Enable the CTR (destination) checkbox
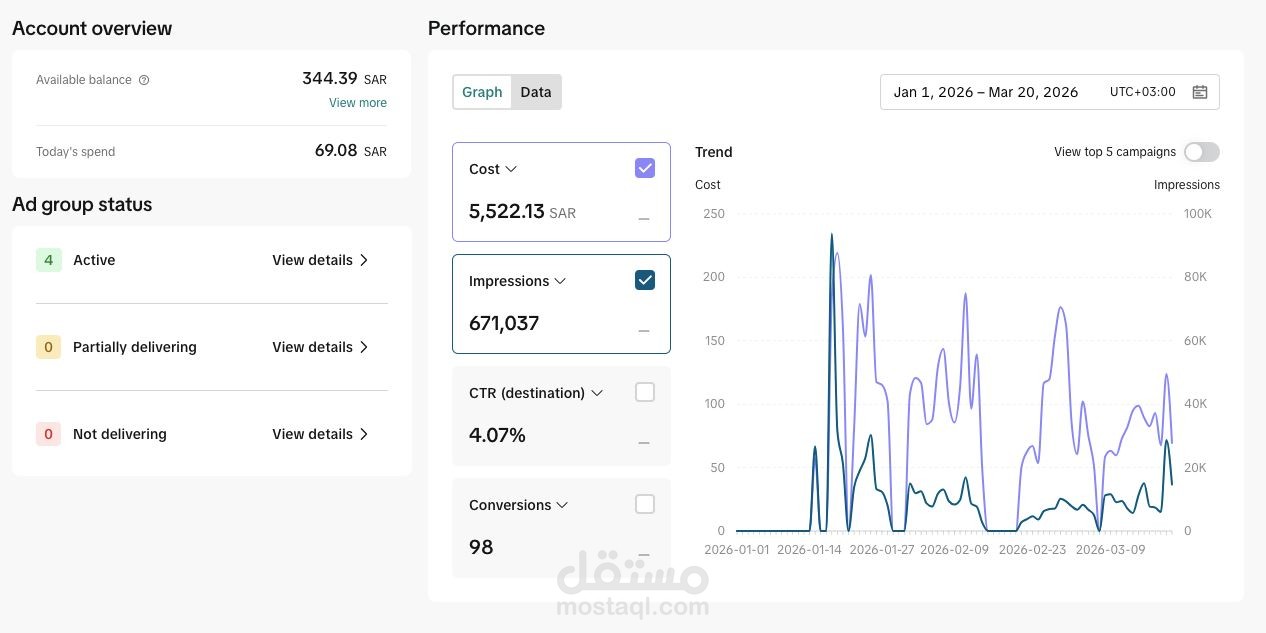1266x633 pixels. tap(645, 392)
